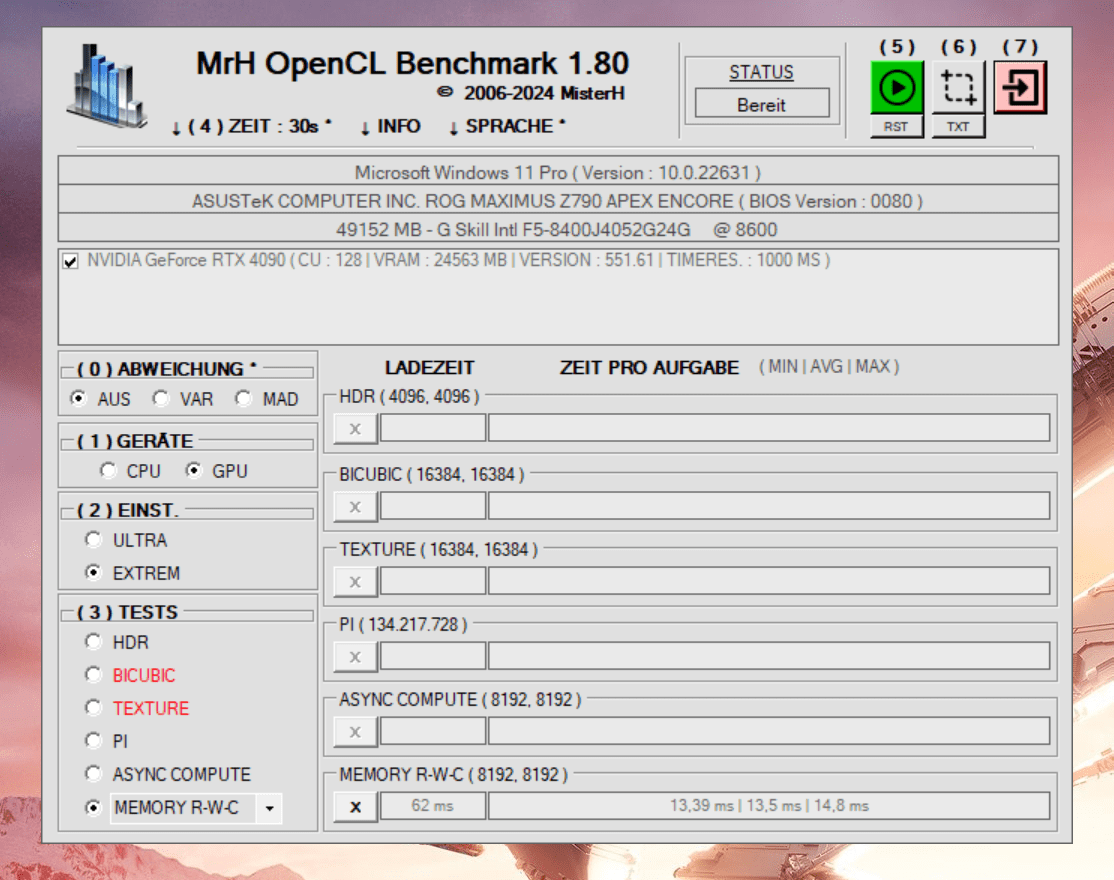Expand the MEMORY R-W-C dropdown arrow

pos(269,808)
